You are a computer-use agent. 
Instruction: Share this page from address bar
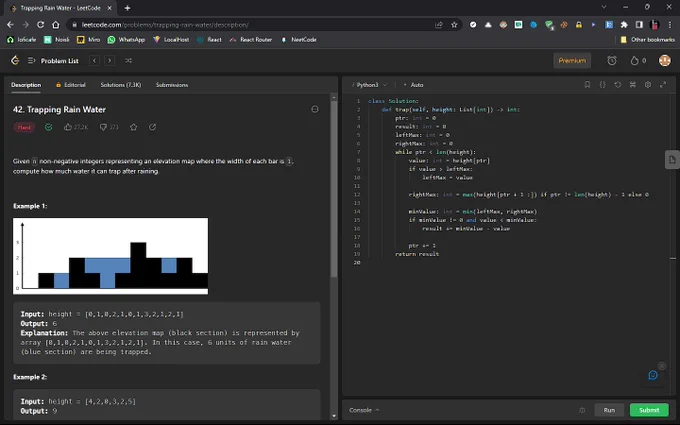(x=439, y=25)
